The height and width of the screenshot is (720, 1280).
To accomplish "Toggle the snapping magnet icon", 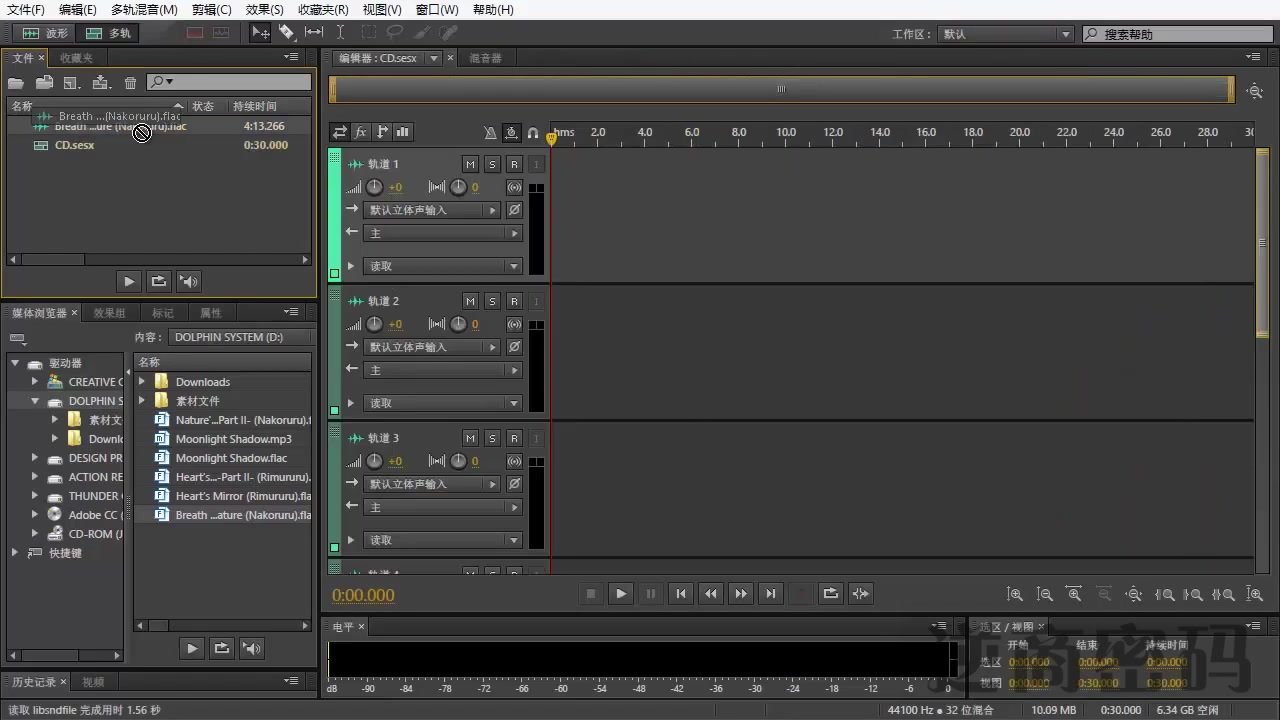I will click(x=533, y=132).
